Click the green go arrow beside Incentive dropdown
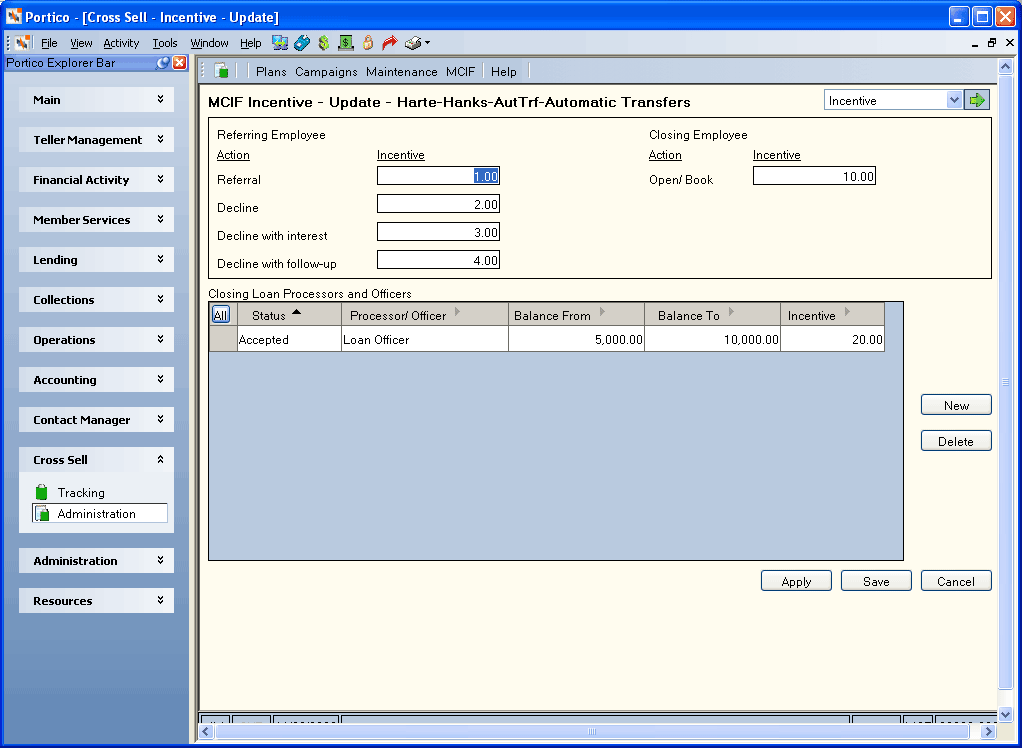Image resolution: width=1022 pixels, height=748 pixels. coord(976,100)
